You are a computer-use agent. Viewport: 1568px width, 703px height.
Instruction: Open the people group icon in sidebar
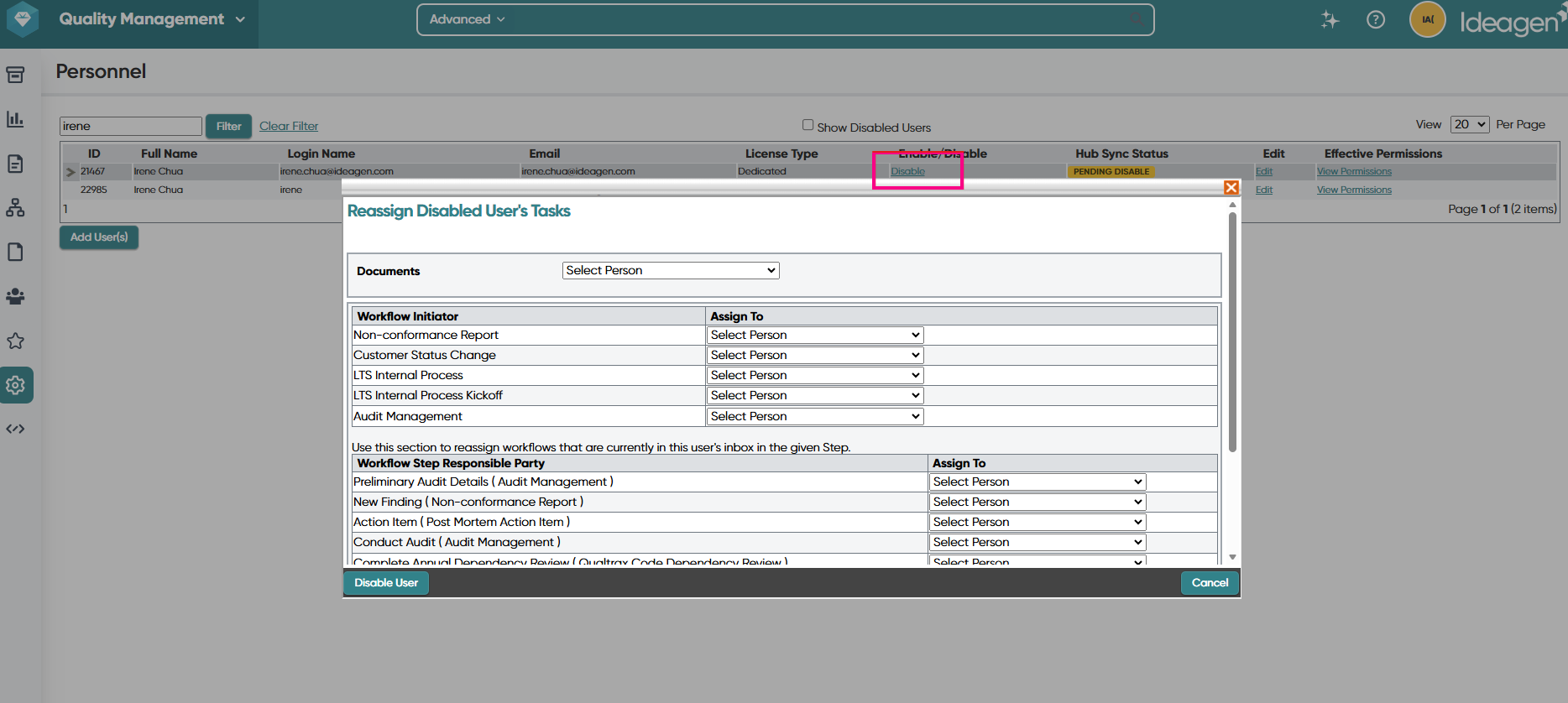(x=15, y=296)
